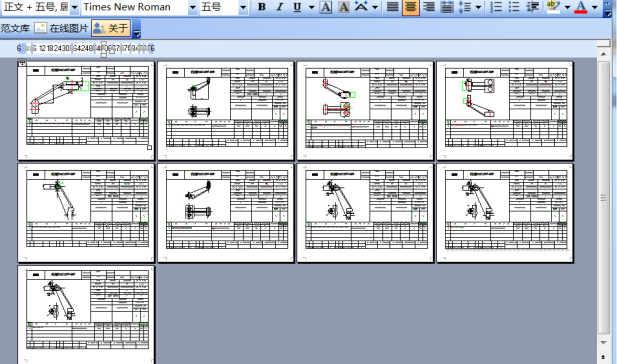
Task: Open the 范文库 template library
Action: coord(15,28)
